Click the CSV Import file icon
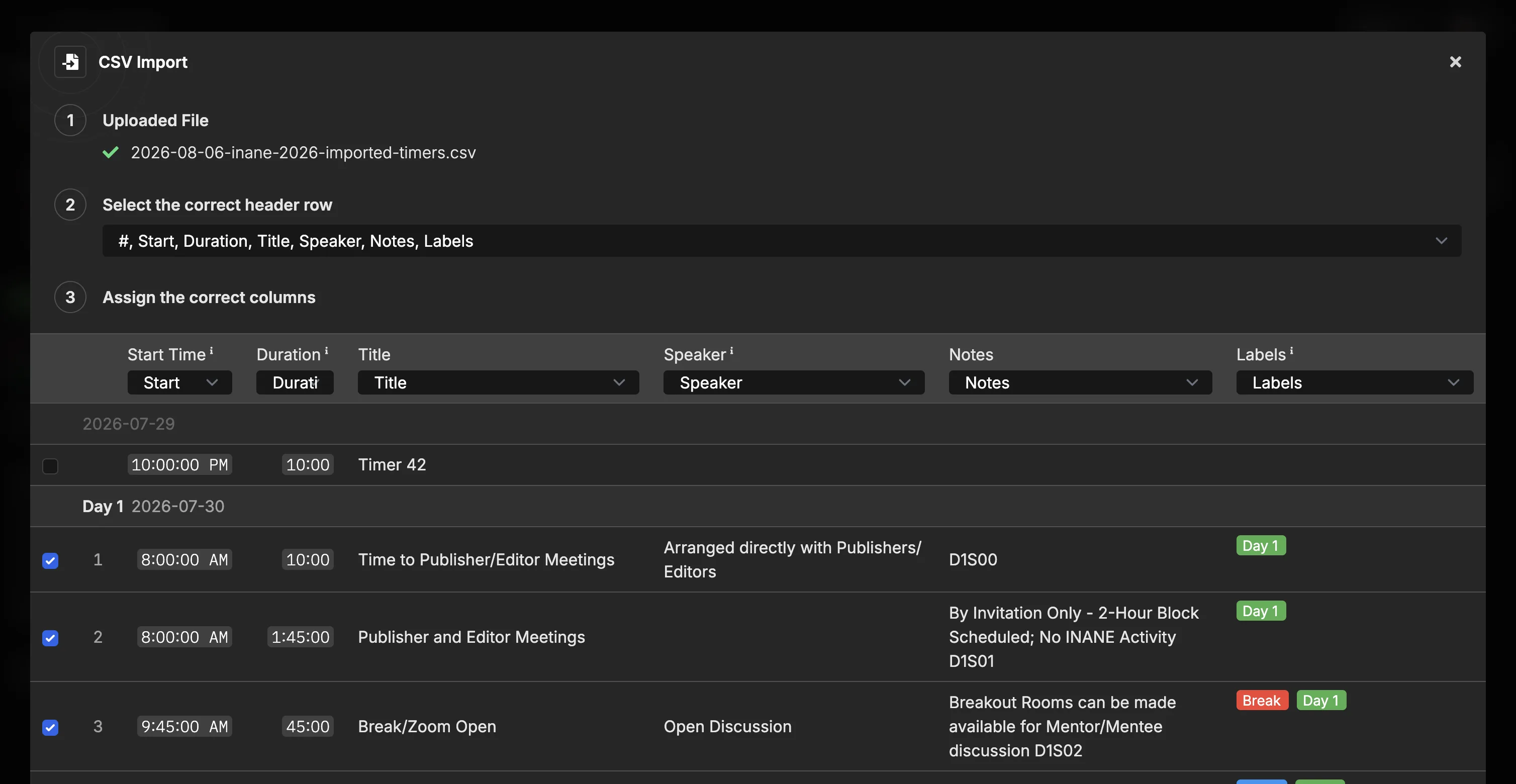The height and width of the screenshot is (784, 1516). (x=70, y=62)
